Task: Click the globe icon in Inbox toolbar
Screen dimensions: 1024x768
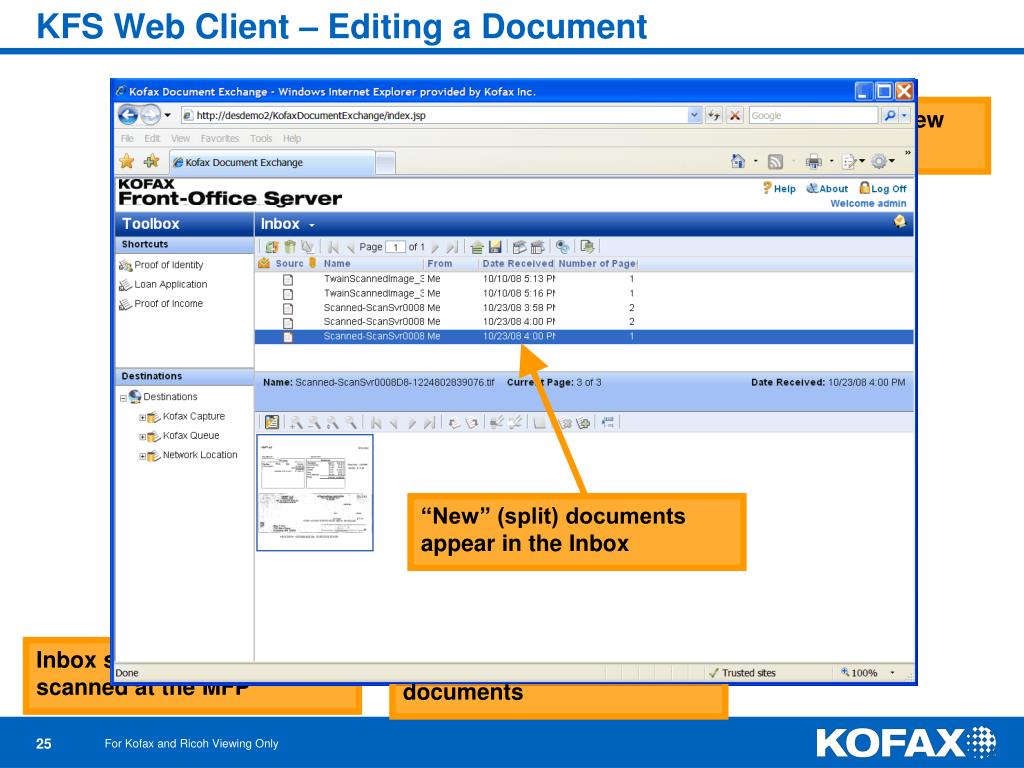Action: click(x=562, y=247)
